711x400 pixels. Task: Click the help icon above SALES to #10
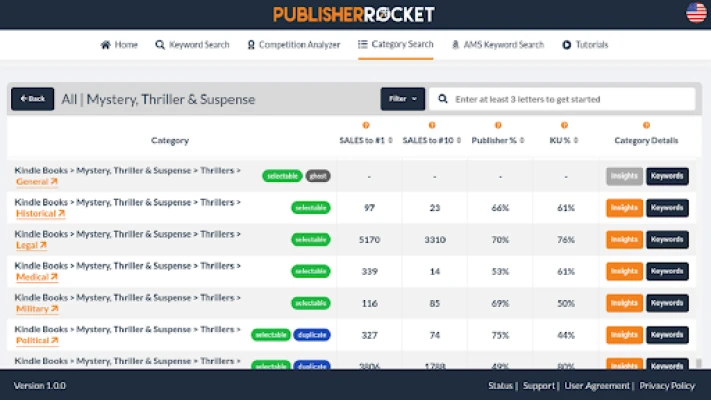(433, 125)
